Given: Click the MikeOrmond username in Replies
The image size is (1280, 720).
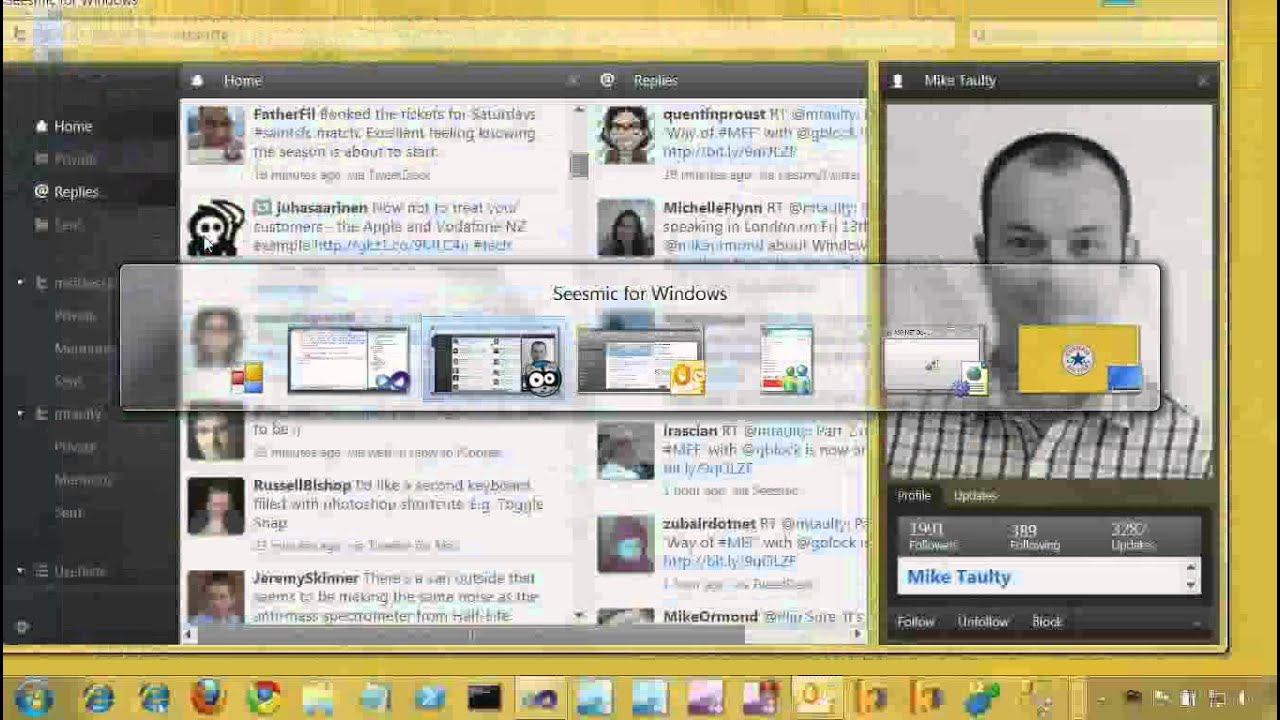Looking at the screenshot, I should (710, 617).
